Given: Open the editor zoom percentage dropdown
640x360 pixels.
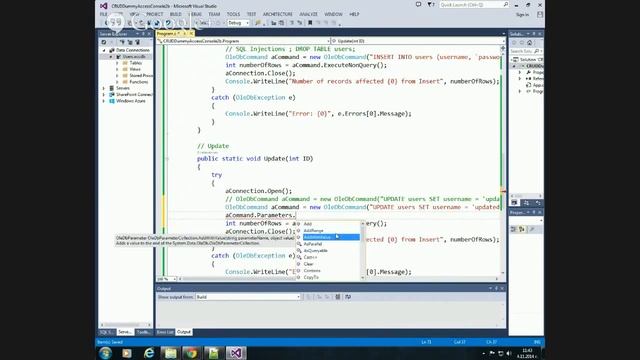Looking at the screenshot, I should tap(167, 279).
